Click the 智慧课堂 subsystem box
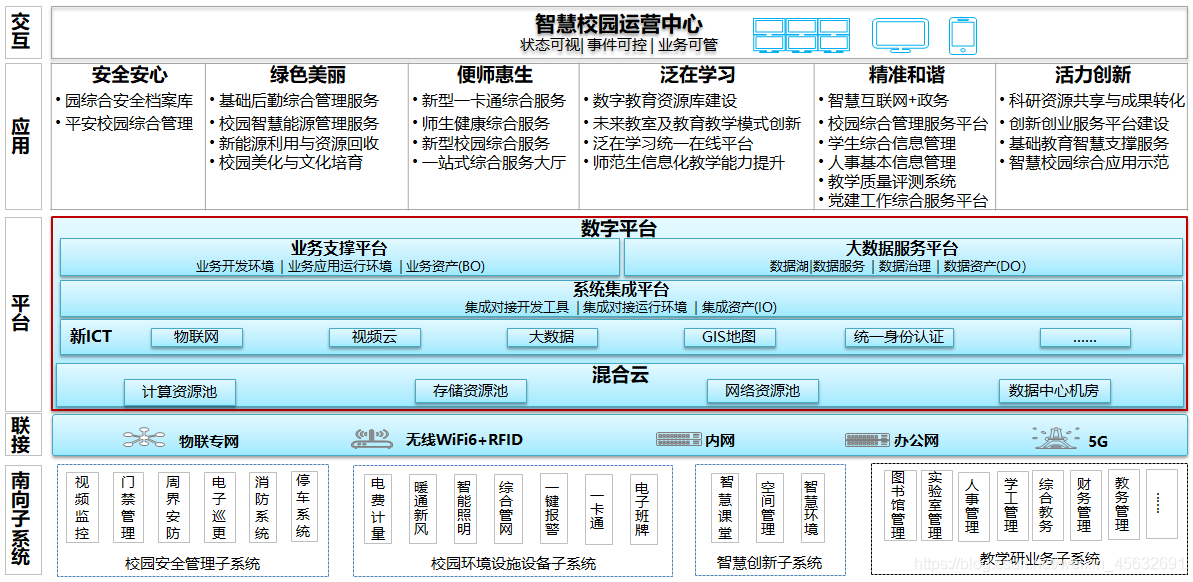Viewport: 1193px width, 582px height. click(x=724, y=507)
